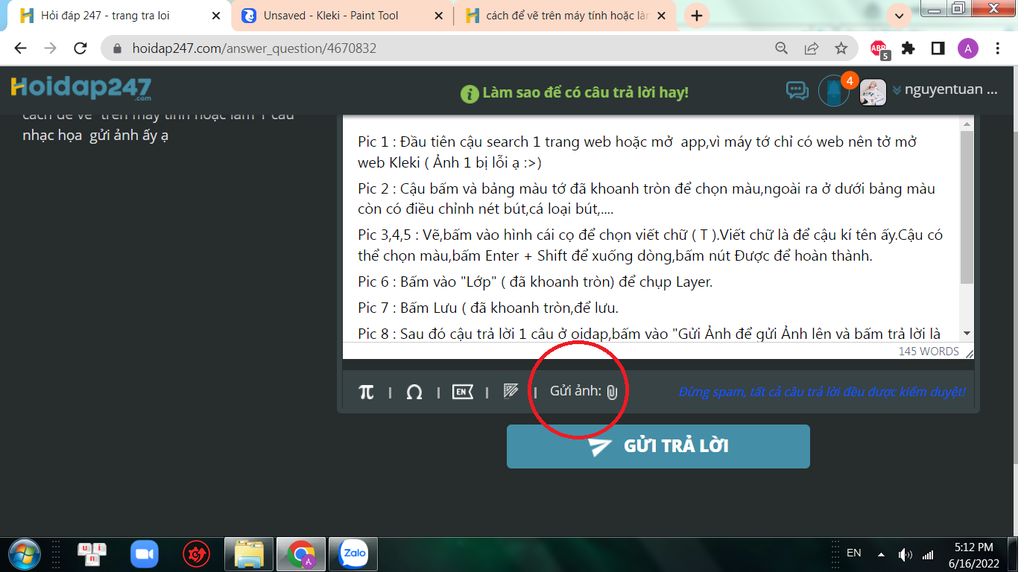Viewport: 1024px width, 572px height.
Task: Open the keyboard input app in taskbar
Action: click(92, 554)
